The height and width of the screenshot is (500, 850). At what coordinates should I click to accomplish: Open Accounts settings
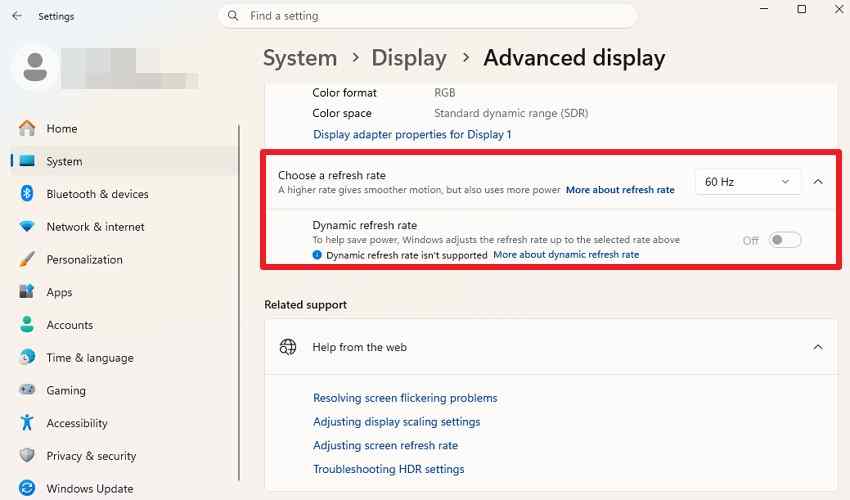tap(124, 324)
